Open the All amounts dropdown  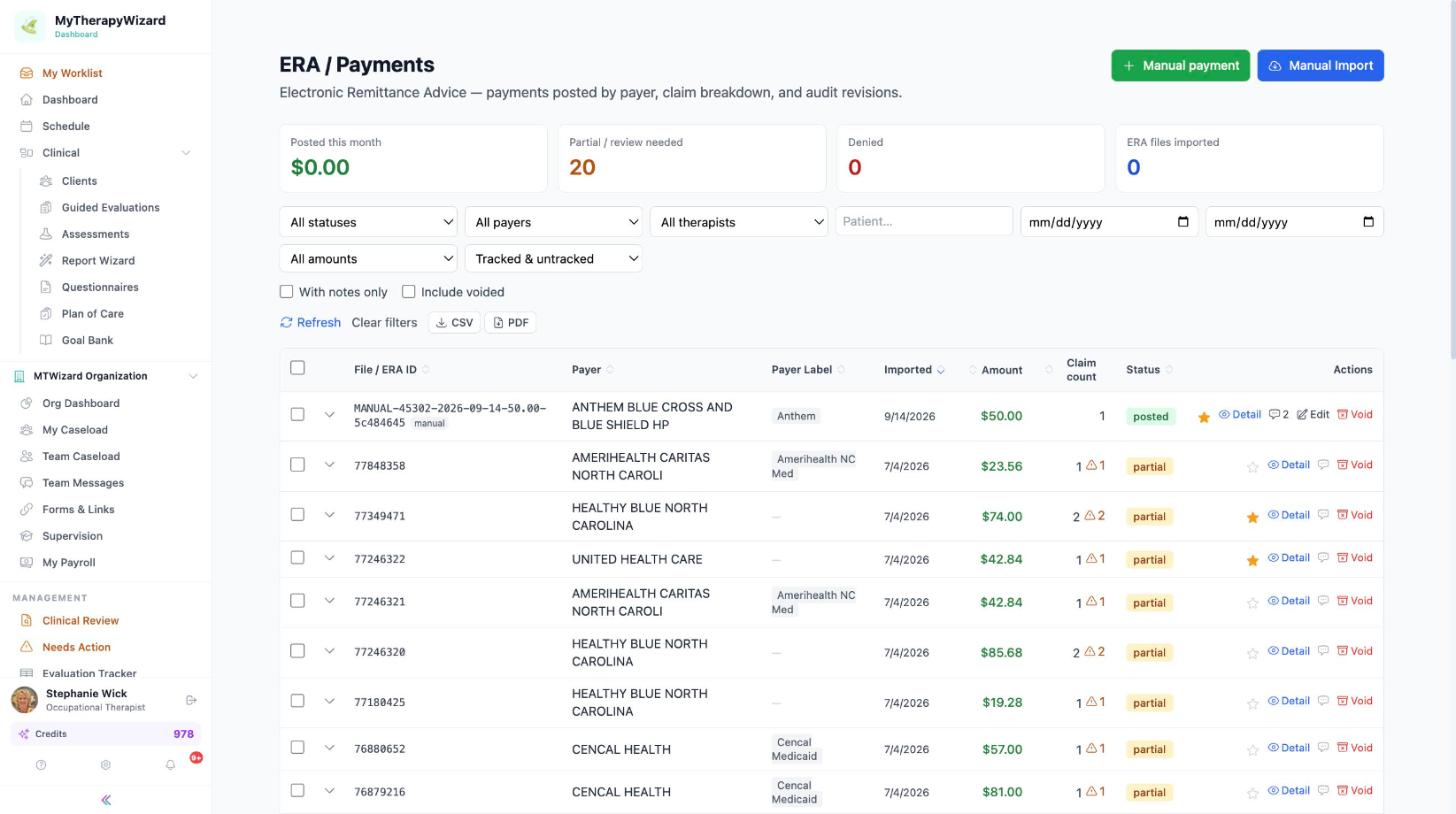368,259
